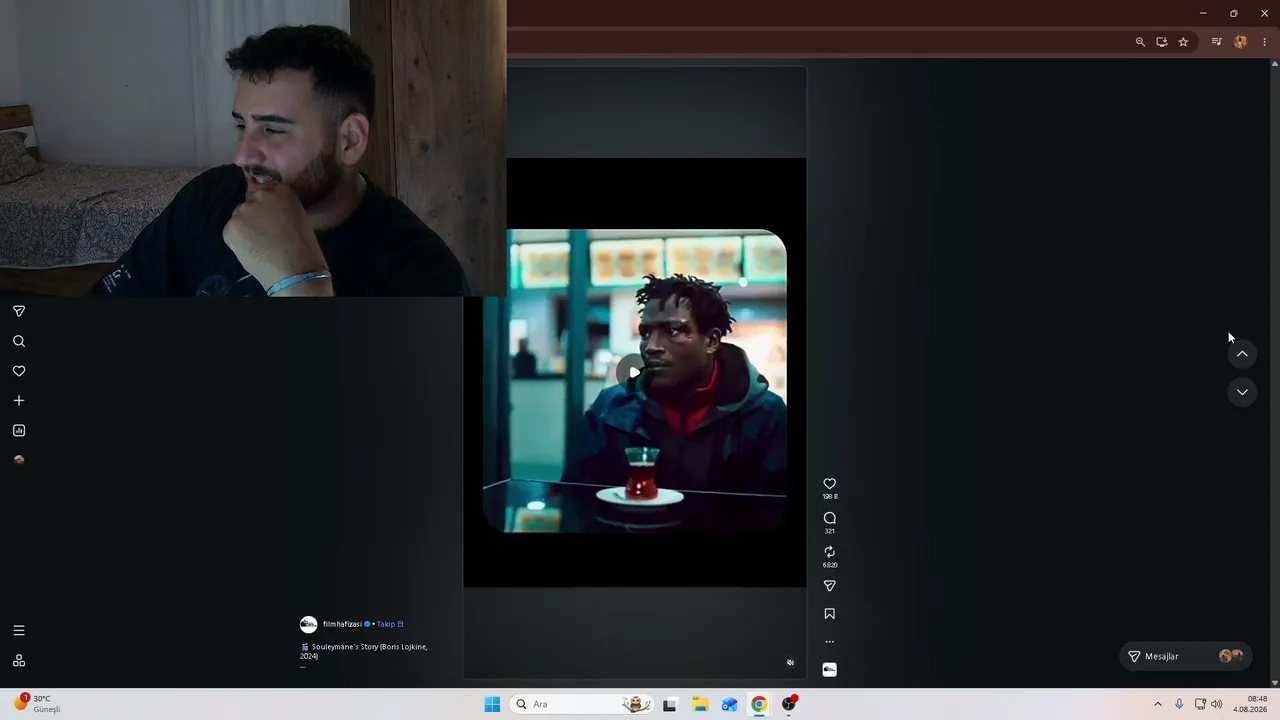
Task: Open the filmhafizasi profile avatar
Action: 309,625
